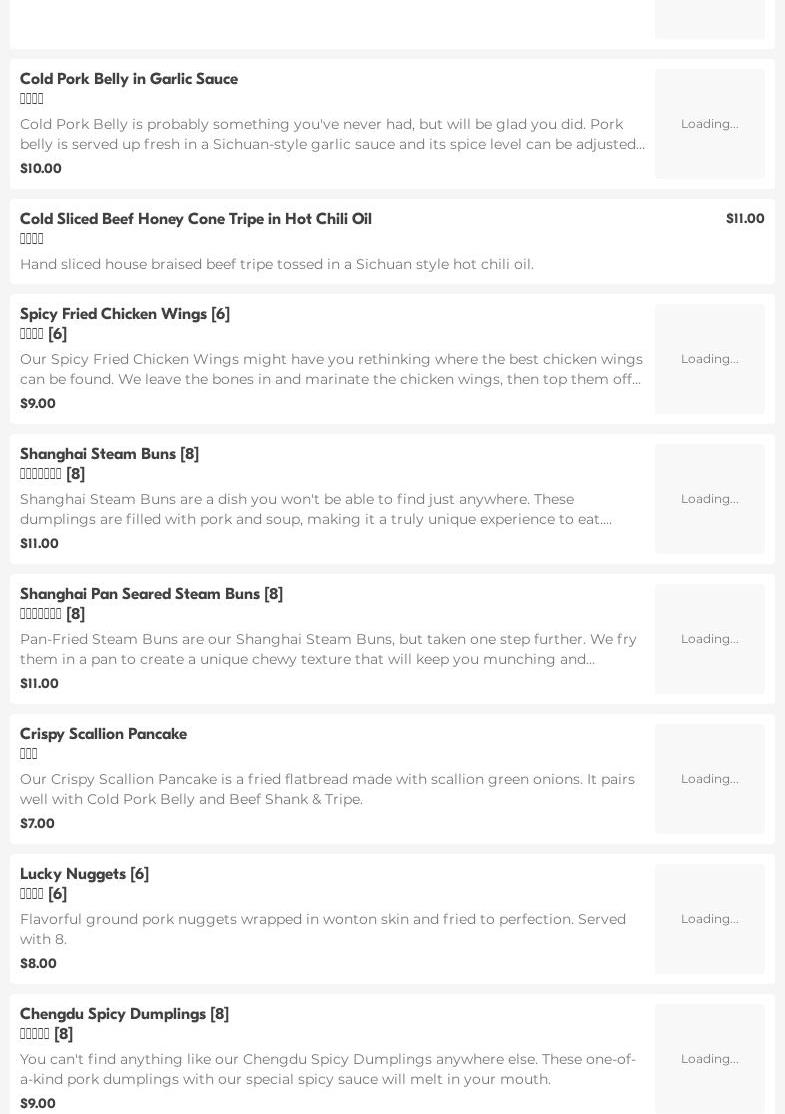This screenshot has height=1114, width=785.
Task: Click the Pan Seared Steam Buns image placeholder
Action: pyautogui.click(x=709, y=639)
